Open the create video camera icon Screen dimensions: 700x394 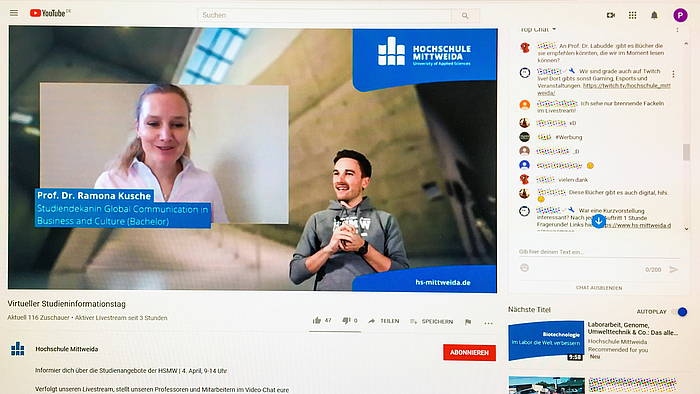611,15
